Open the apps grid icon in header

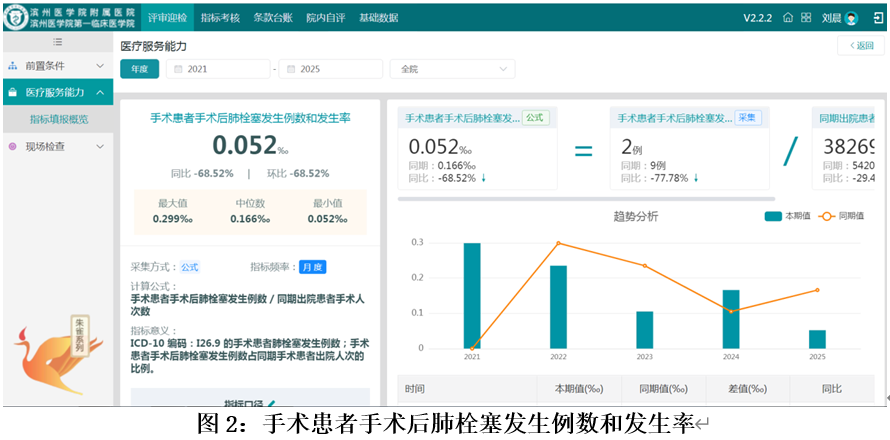[805, 17]
